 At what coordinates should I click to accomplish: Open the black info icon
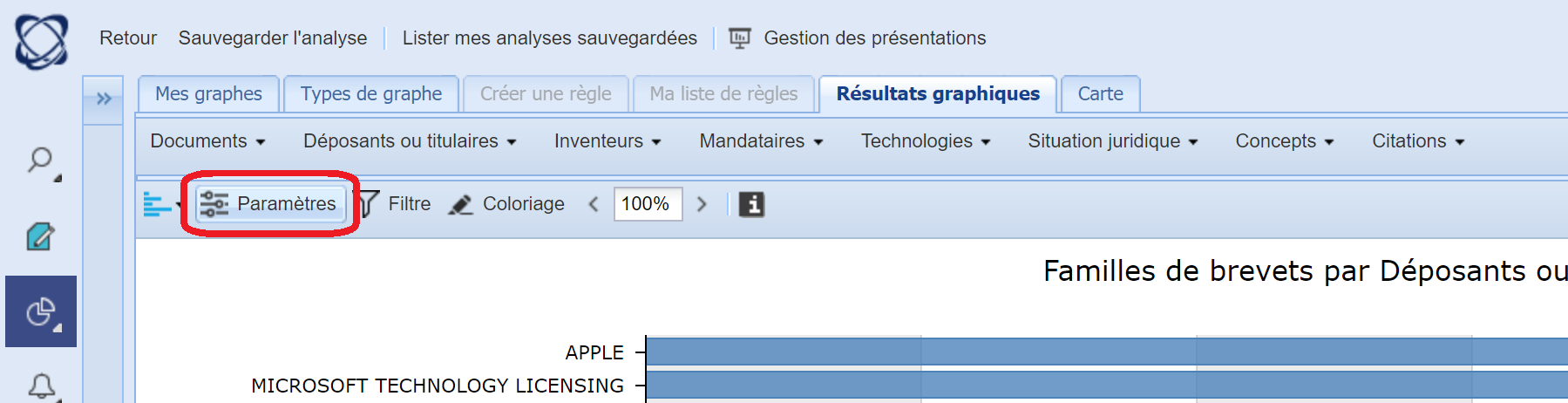751,204
